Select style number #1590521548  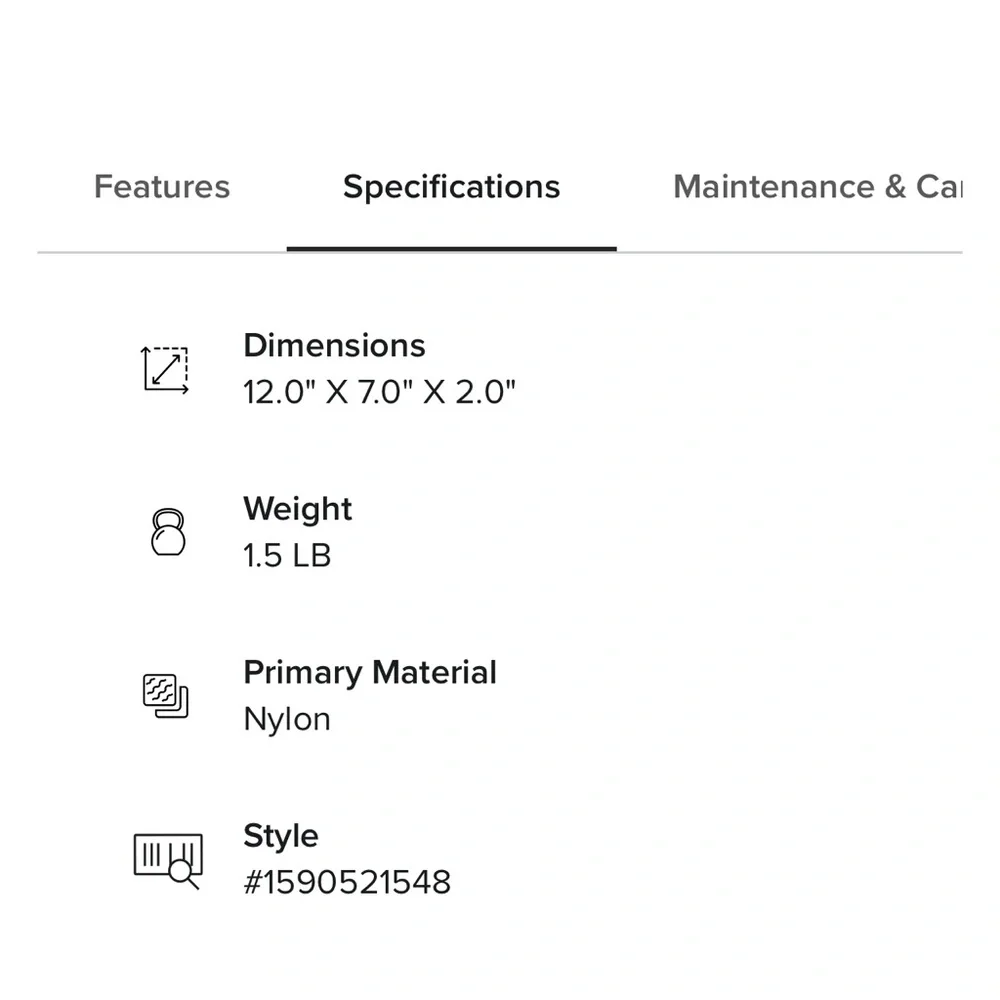[347, 883]
